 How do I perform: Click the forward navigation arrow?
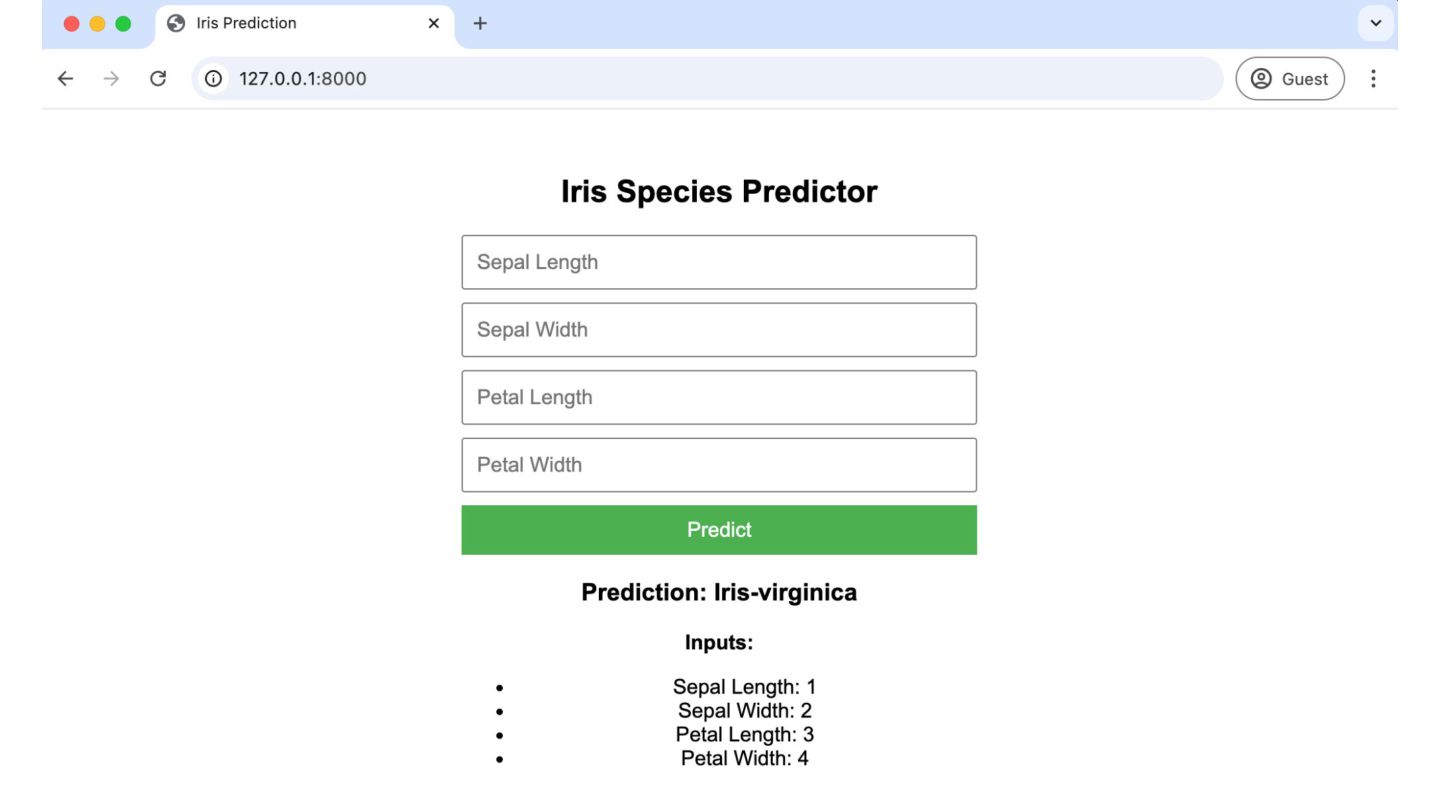point(111,79)
